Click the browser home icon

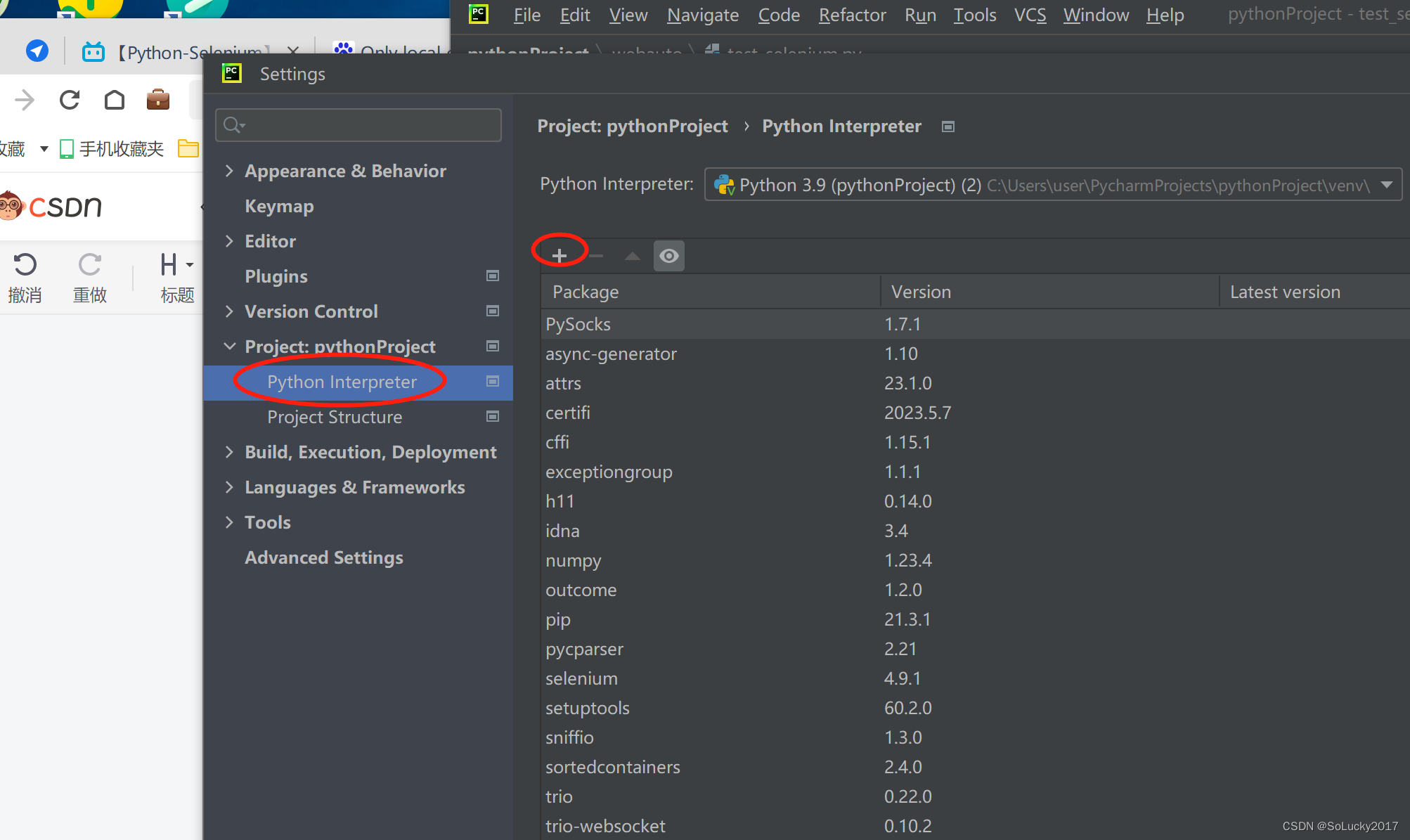[x=114, y=100]
